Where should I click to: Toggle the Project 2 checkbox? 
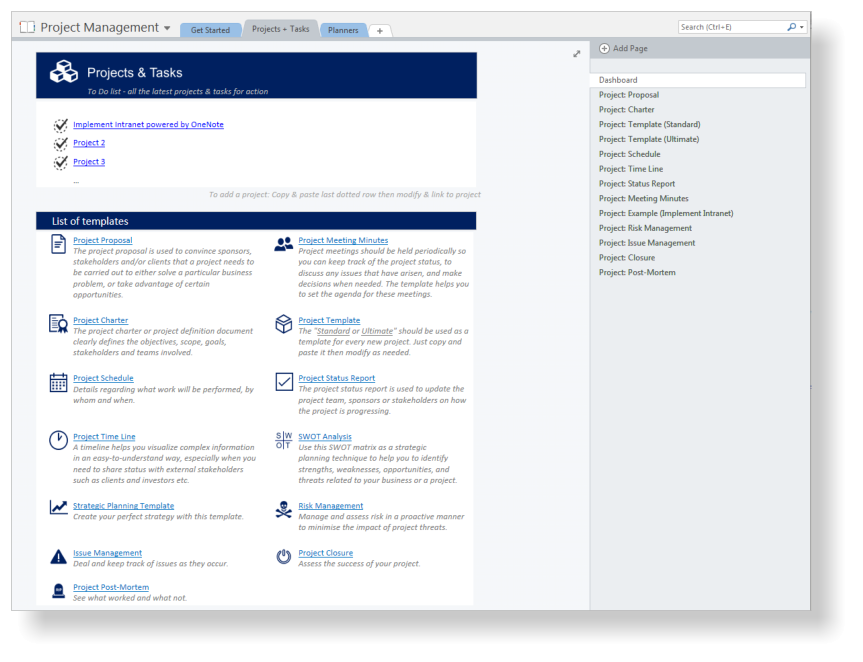tap(61, 144)
